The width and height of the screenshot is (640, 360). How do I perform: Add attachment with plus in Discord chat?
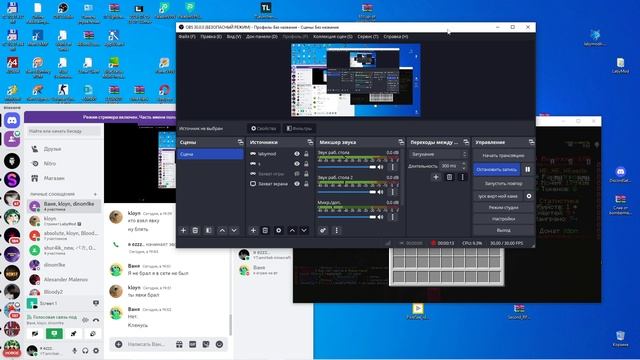click(x=118, y=344)
